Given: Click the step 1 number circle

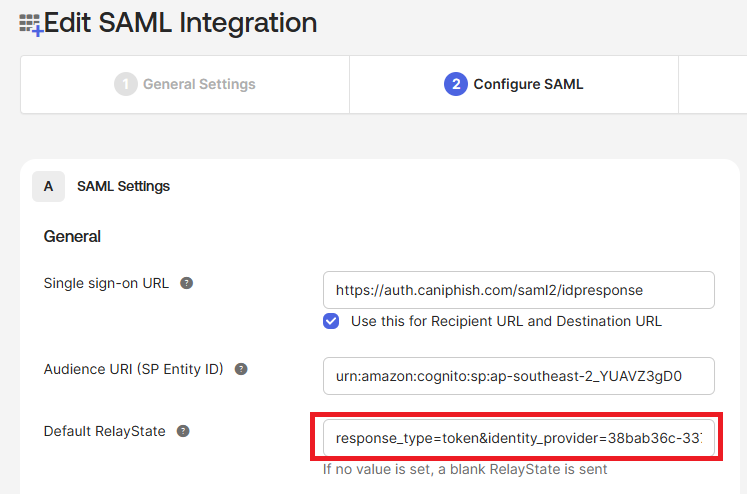Looking at the screenshot, I should (125, 84).
